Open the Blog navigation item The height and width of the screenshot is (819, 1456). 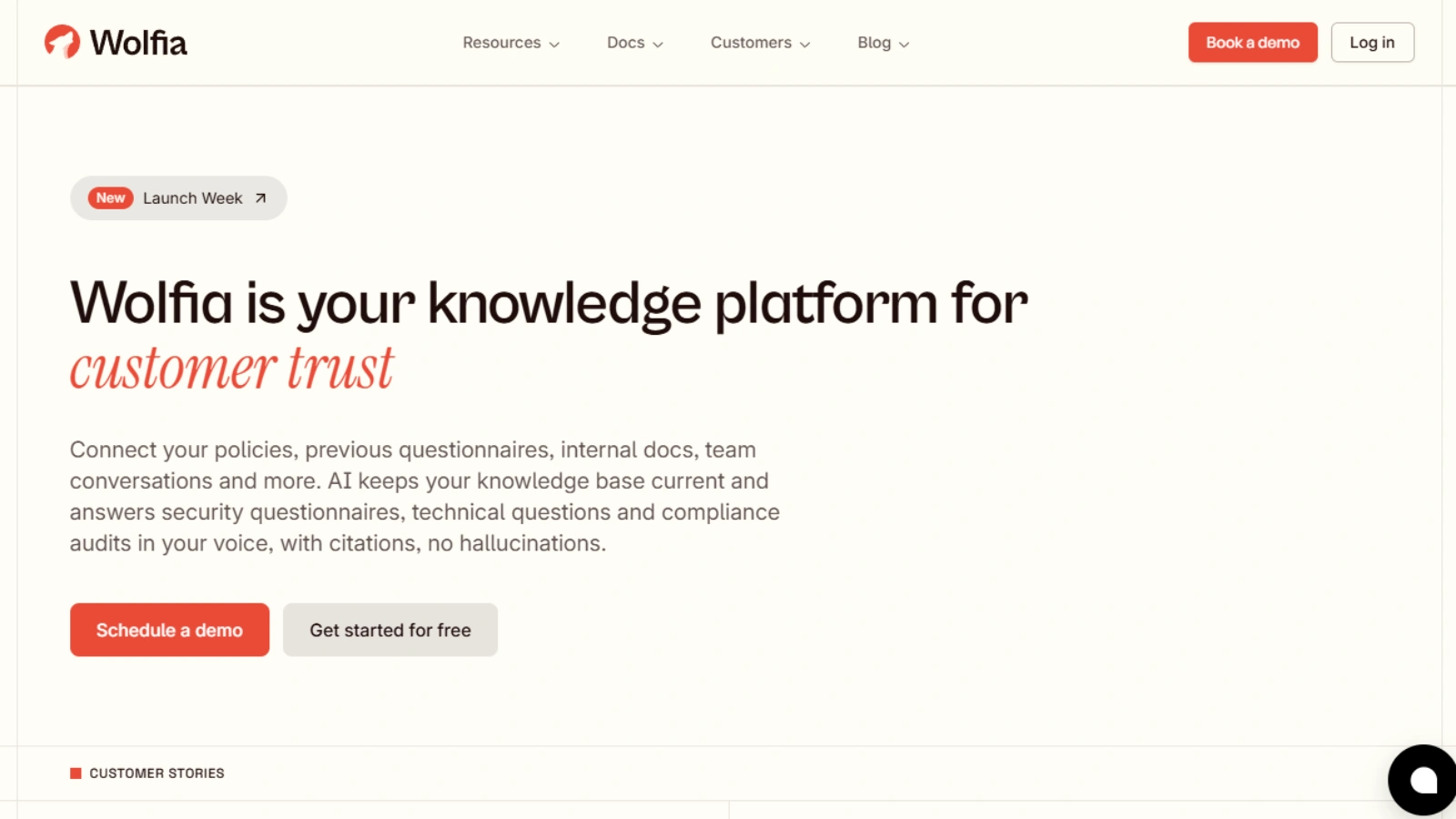(x=883, y=43)
